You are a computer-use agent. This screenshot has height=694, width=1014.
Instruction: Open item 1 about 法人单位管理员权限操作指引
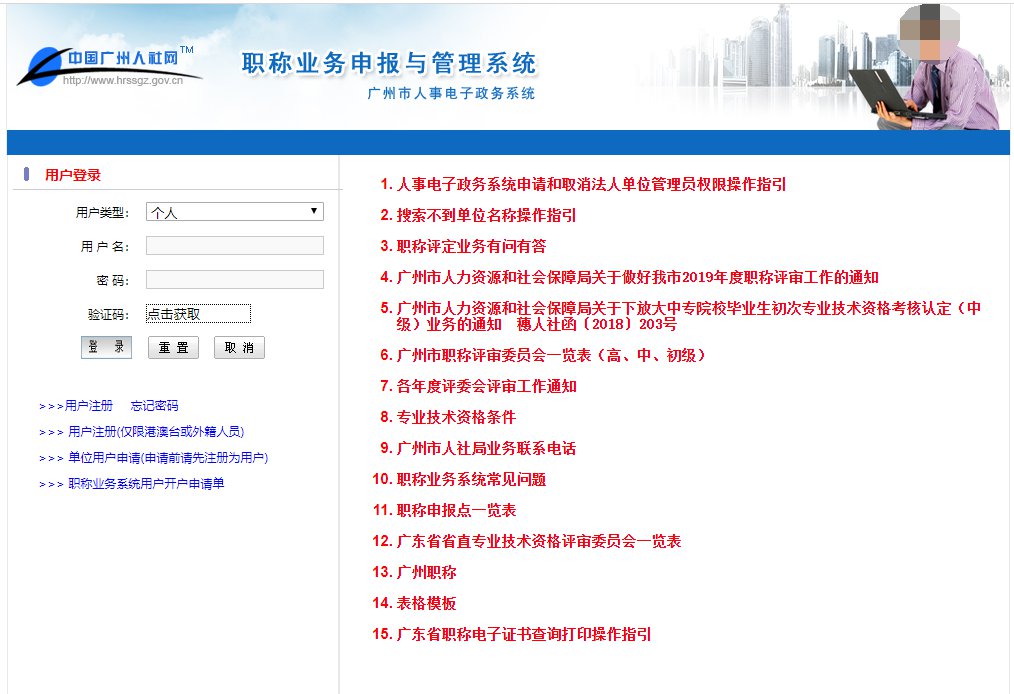(x=591, y=184)
